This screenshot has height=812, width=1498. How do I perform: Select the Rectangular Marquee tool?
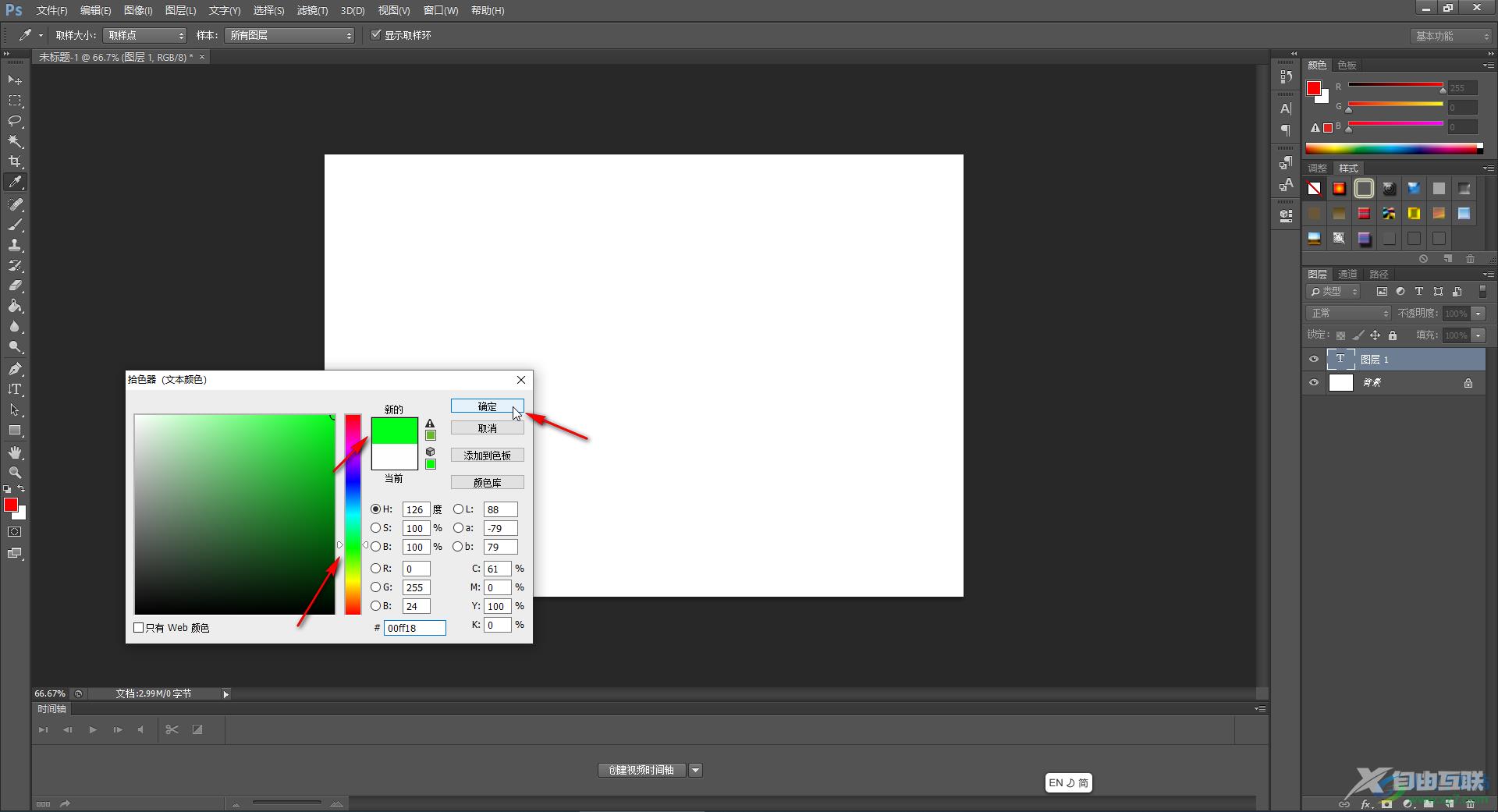tap(15, 101)
